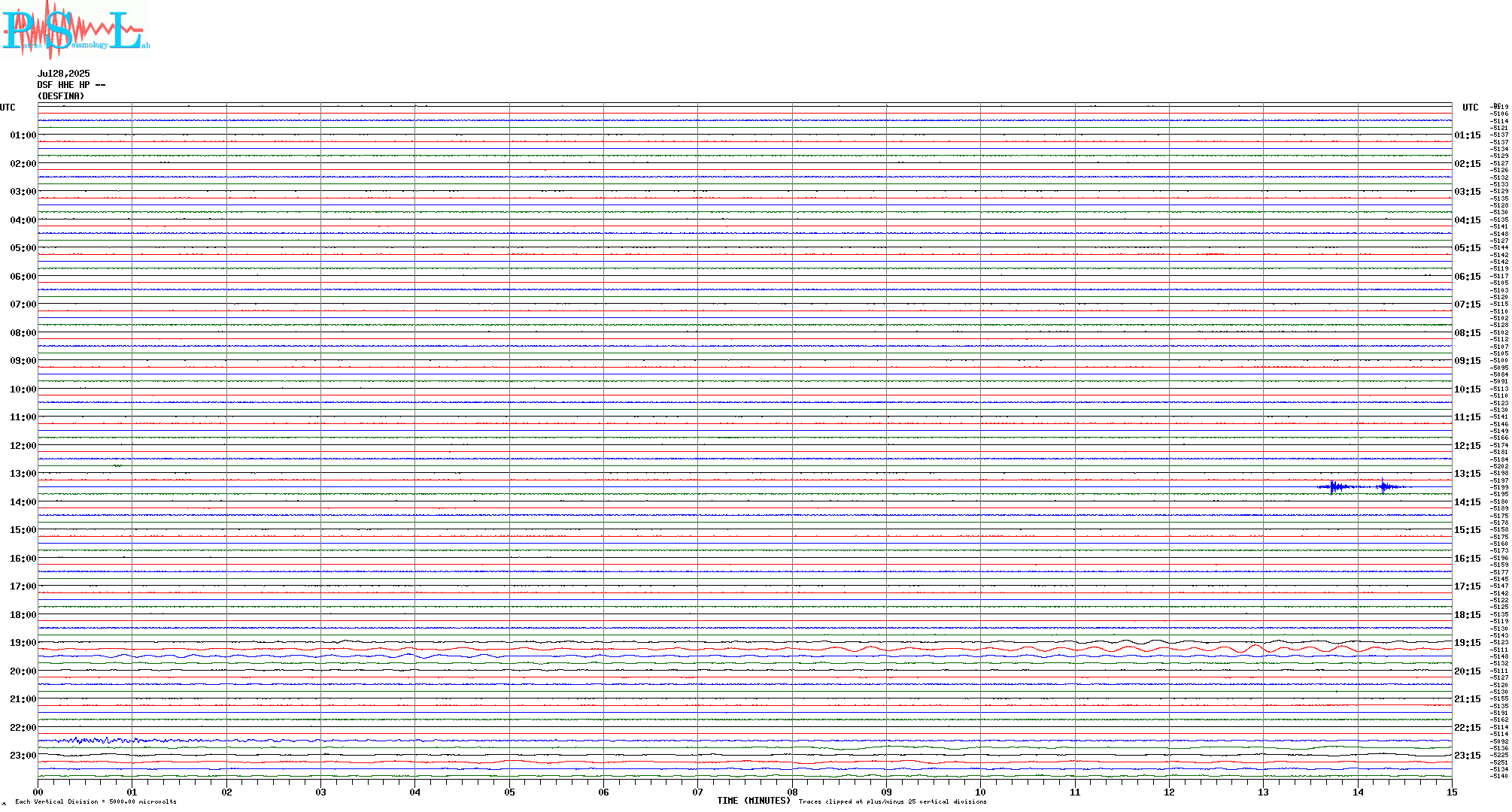This screenshot has height=812, width=1512.
Task: Click the "13:15" right-side time label
Action: click(1468, 474)
